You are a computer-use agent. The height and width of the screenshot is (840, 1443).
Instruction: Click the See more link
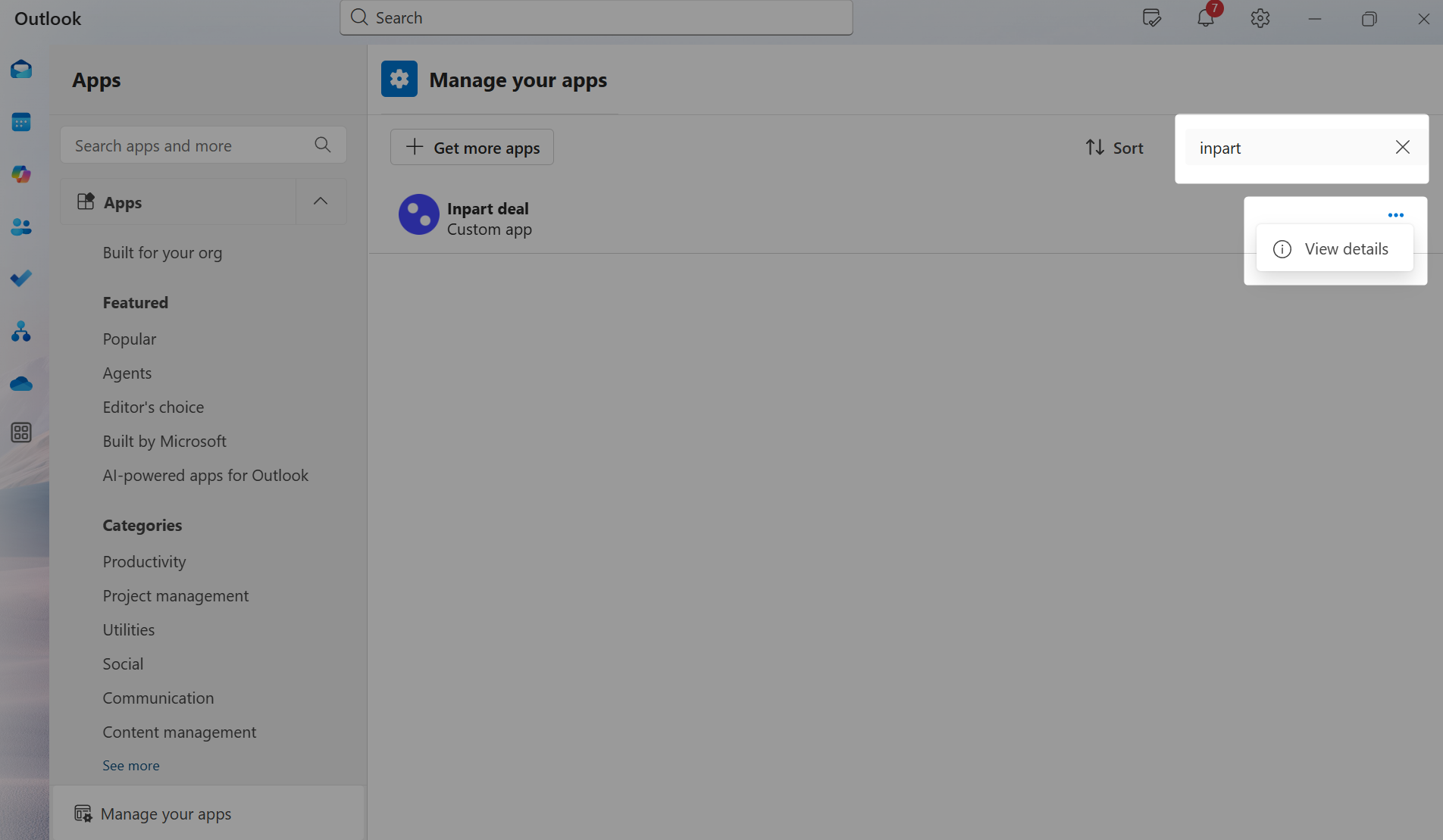(131, 766)
